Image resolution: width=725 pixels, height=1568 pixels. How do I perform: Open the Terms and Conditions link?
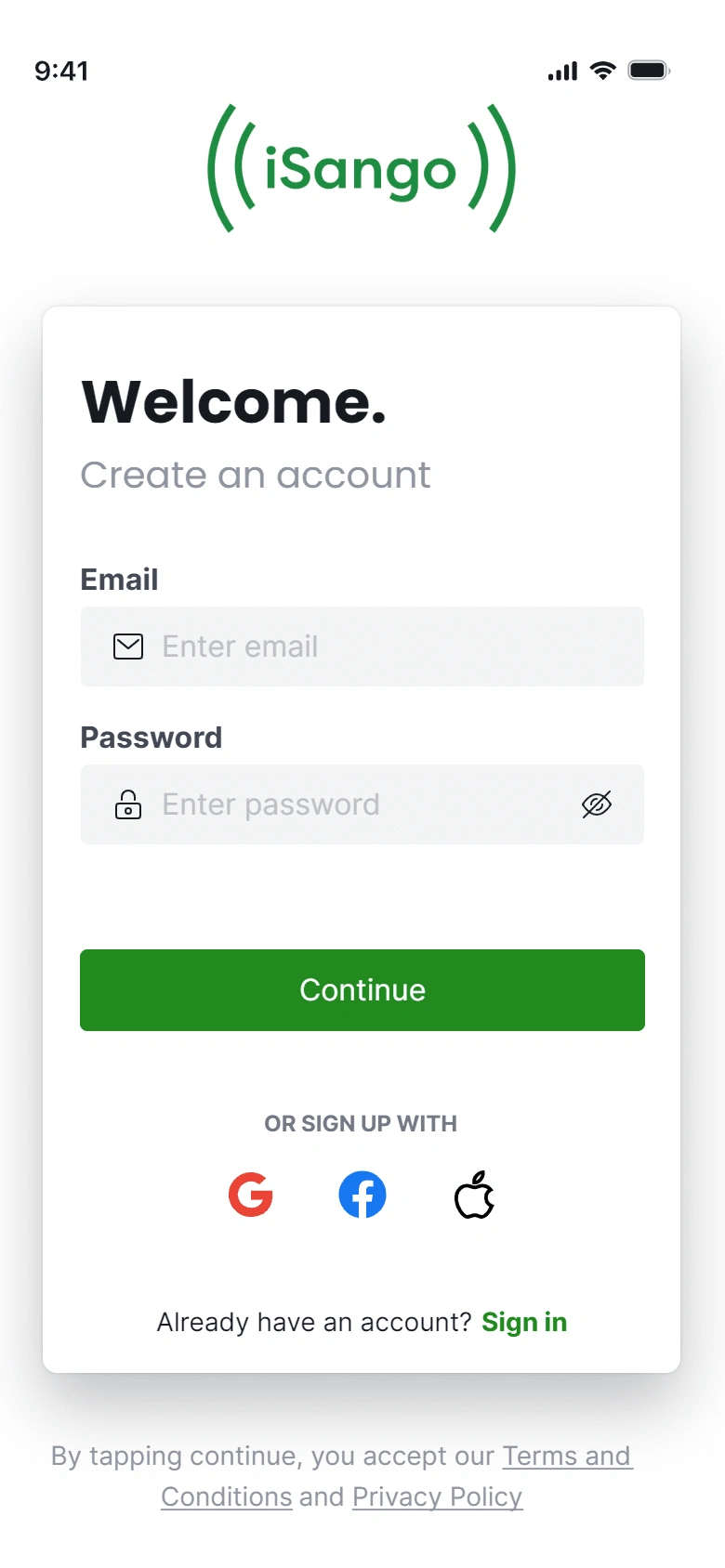(x=397, y=1476)
